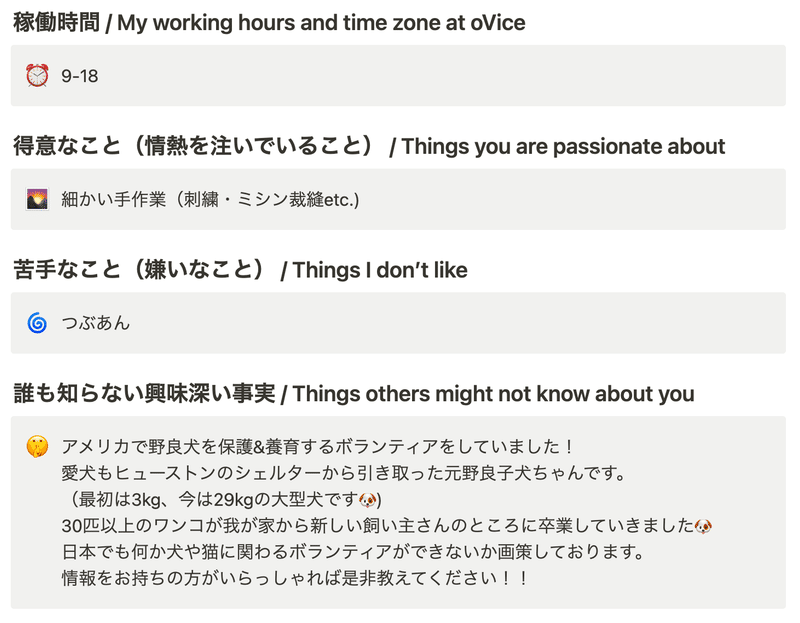Click the line starting 30匹以上のワンコ

click(387, 526)
